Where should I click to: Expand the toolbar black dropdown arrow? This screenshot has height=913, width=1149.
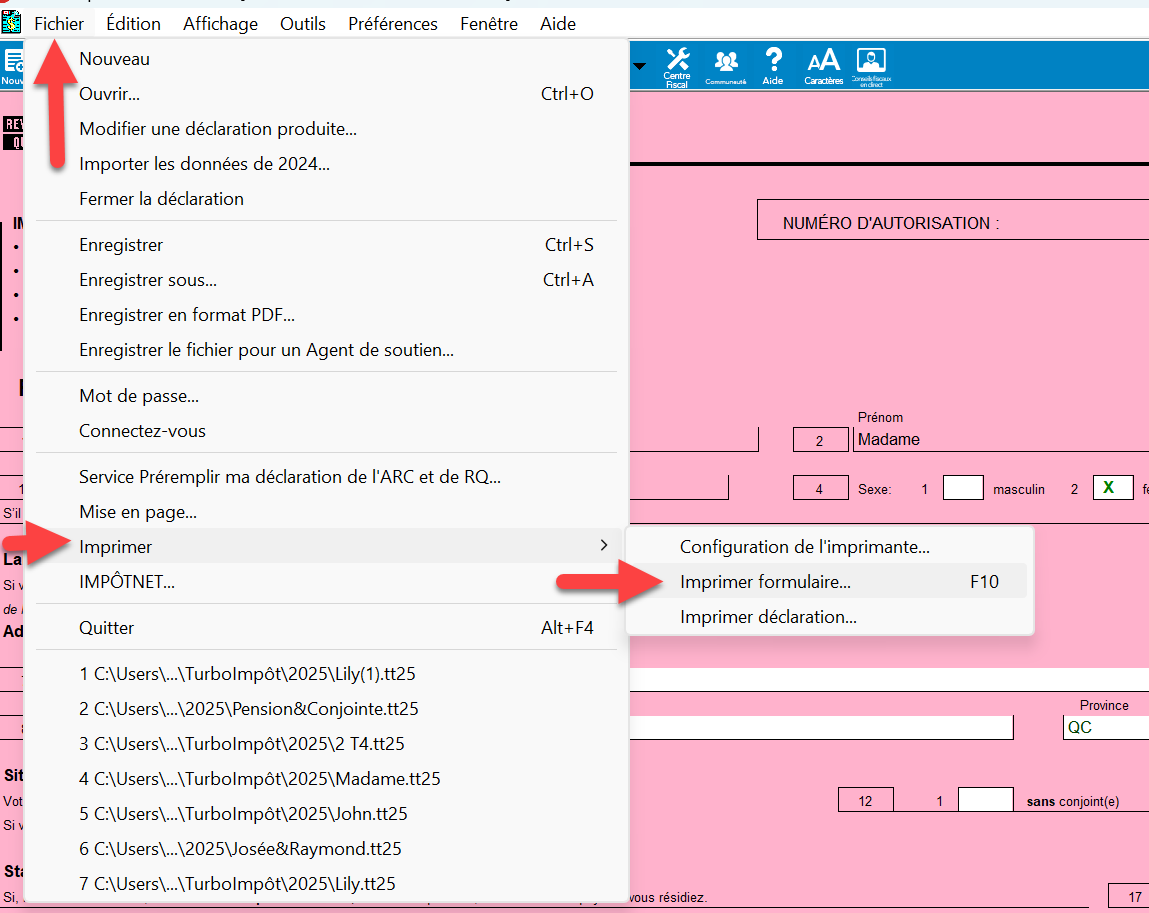coord(638,67)
